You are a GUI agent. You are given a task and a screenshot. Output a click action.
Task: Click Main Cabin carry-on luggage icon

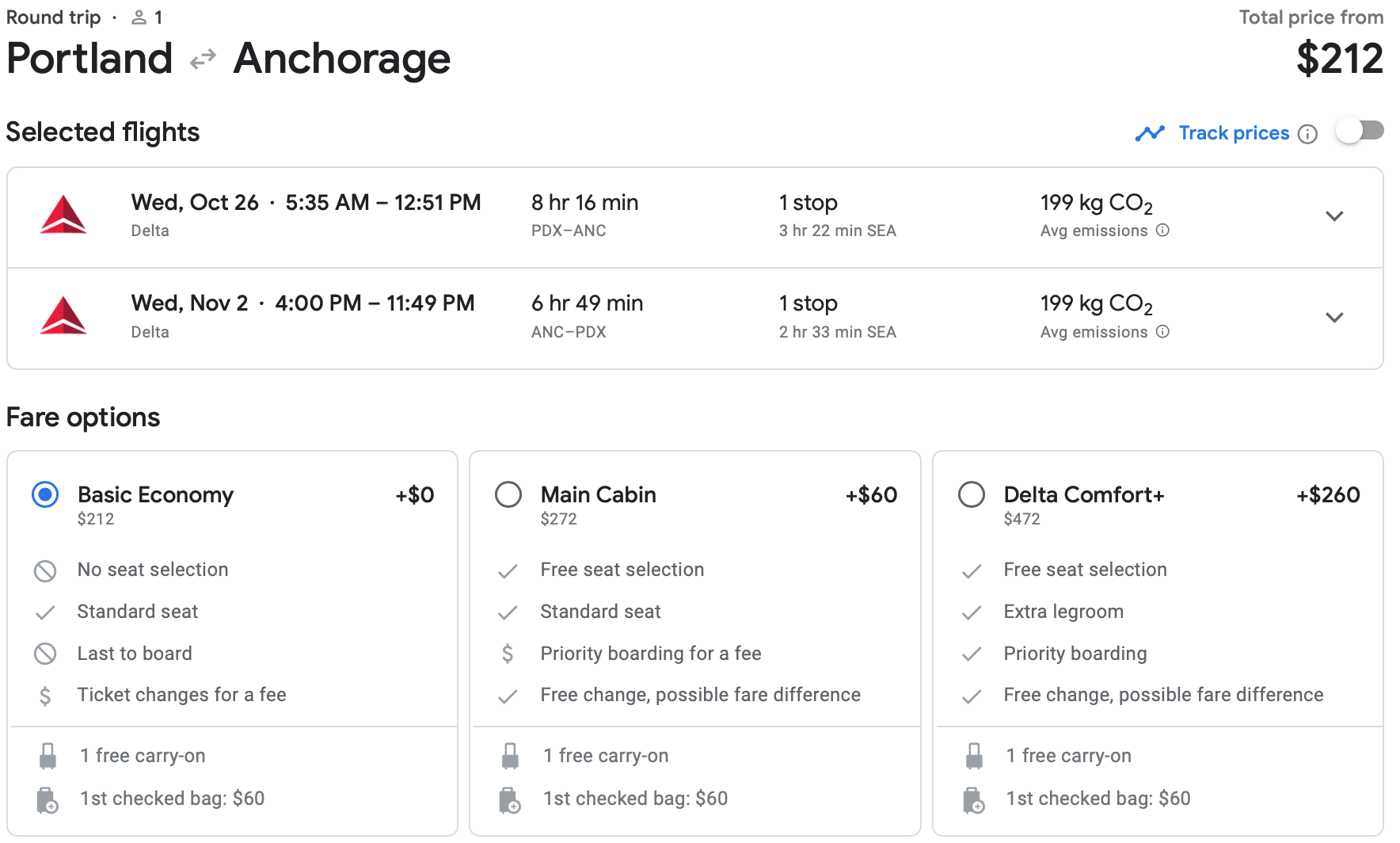511,756
